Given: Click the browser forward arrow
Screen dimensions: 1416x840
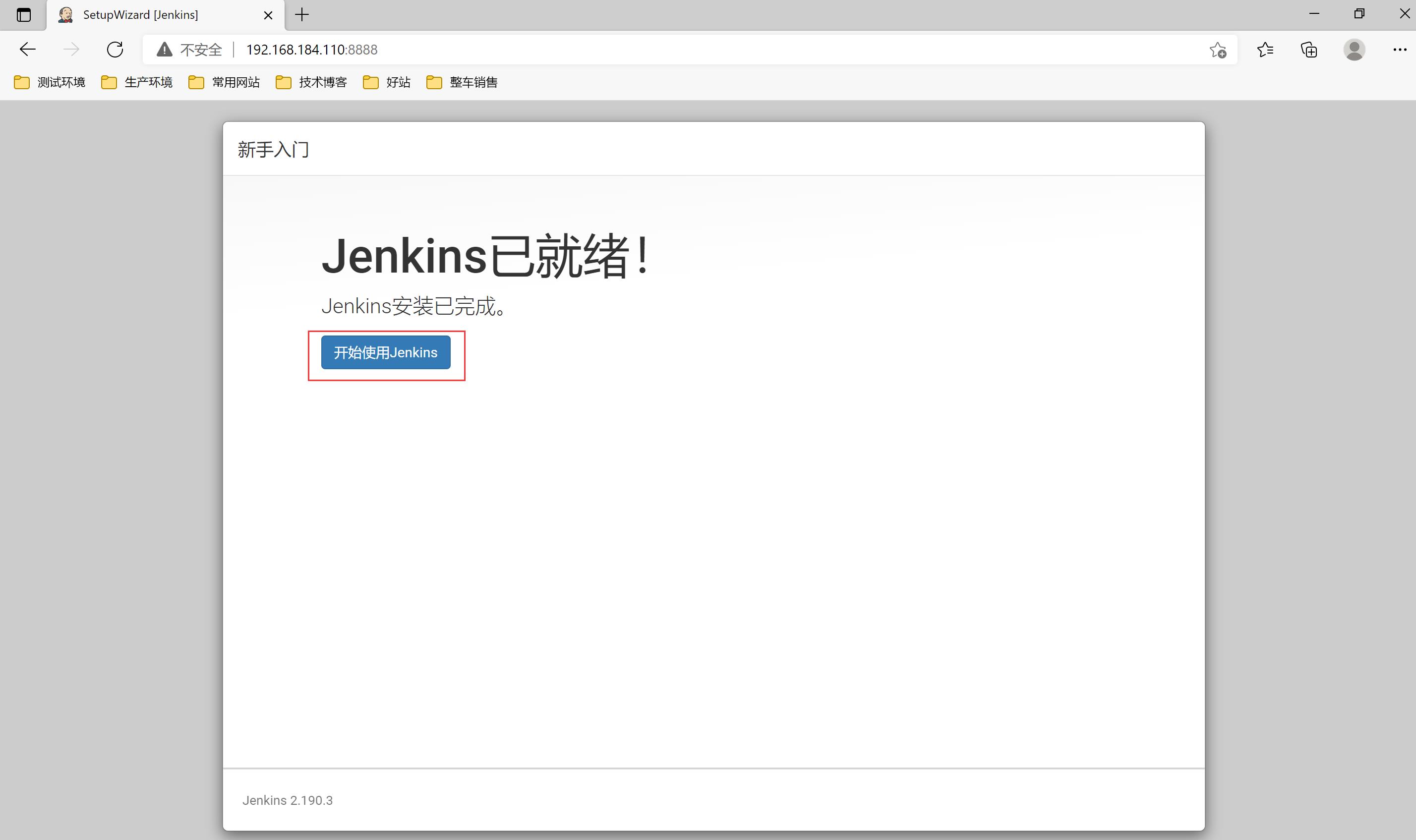Looking at the screenshot, I should [71, 49].
